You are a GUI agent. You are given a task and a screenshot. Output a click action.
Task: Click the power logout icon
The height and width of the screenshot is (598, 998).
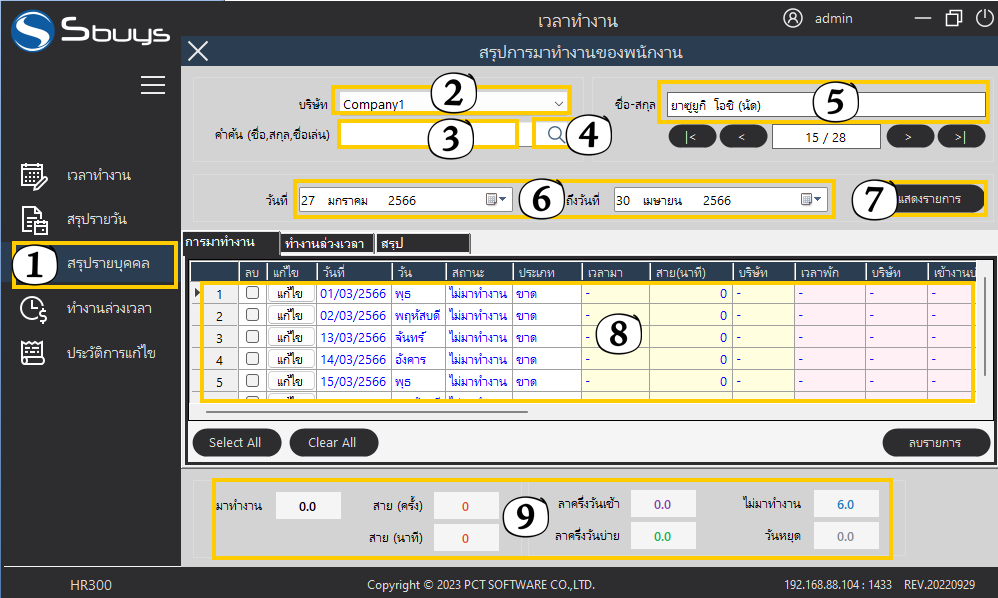tap(984, 18)
